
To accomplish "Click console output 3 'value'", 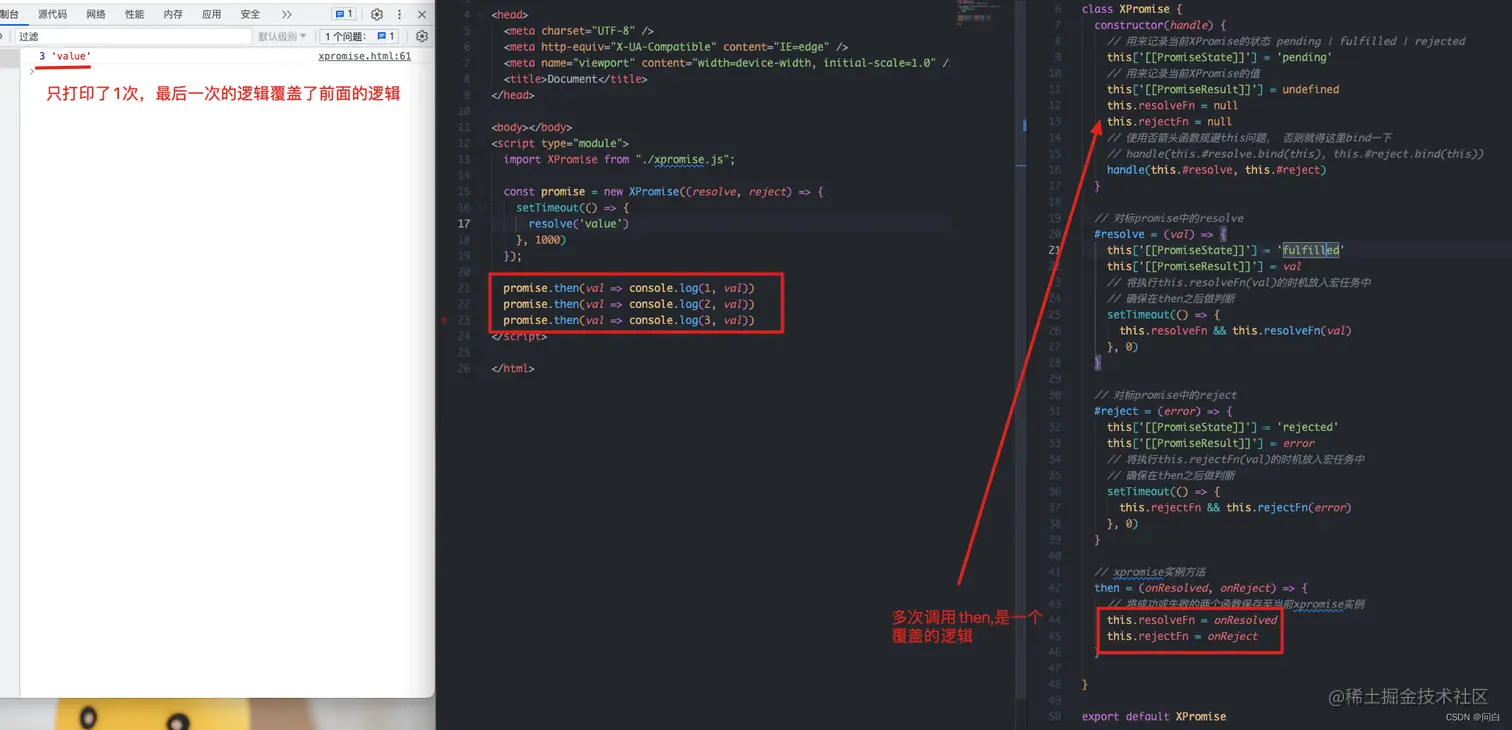I will click(65, 56).
